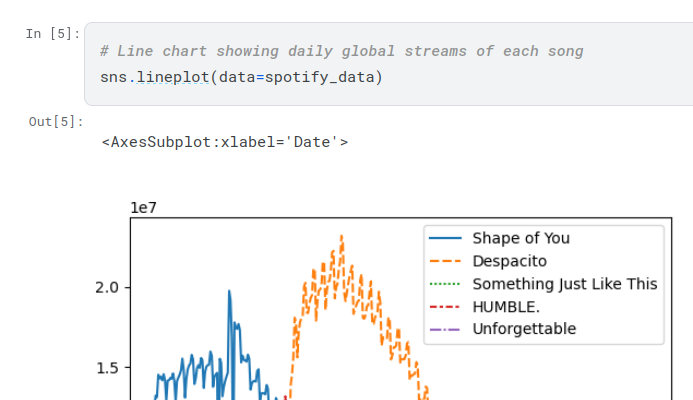Image resolution: width=693 pixels, height=400 pixels.
Task: Click the line chart comment in code cell
Action: click(341, 51)
